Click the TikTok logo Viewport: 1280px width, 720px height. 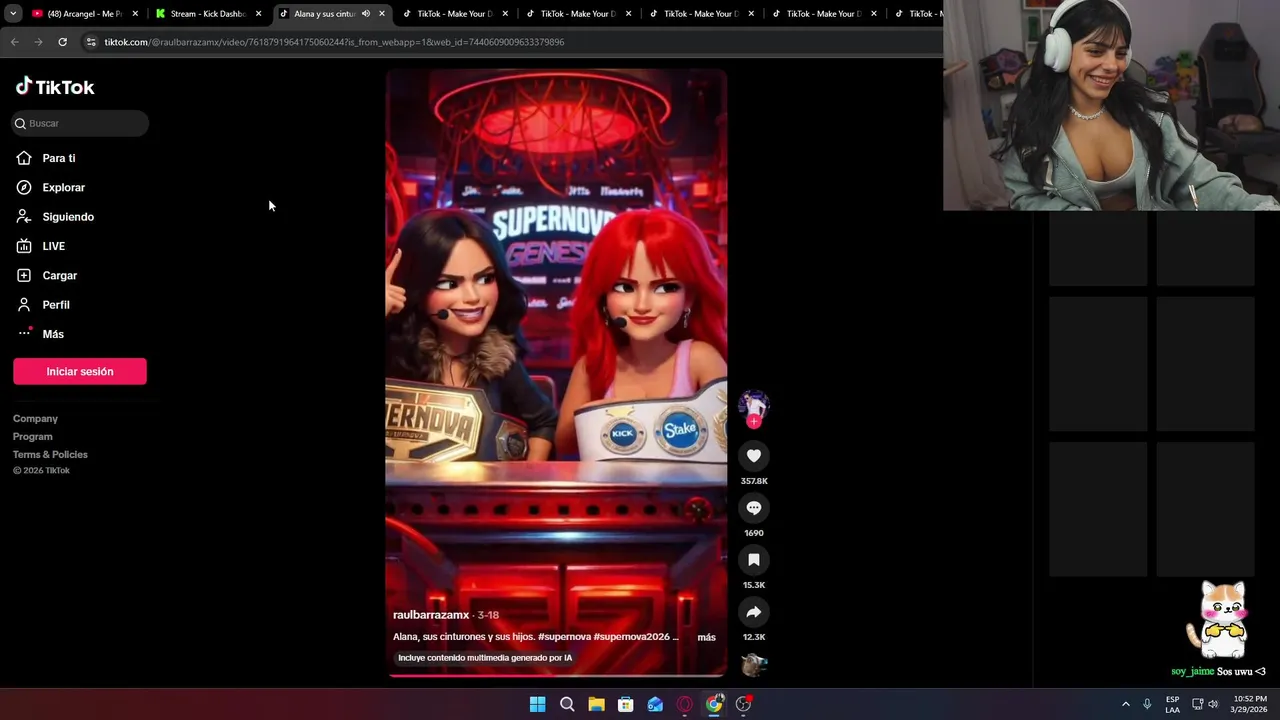tap(55, 87)
